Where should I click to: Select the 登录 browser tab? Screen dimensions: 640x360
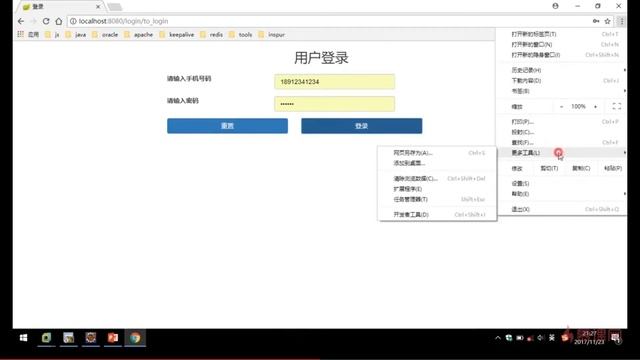[x=61, y=7]
